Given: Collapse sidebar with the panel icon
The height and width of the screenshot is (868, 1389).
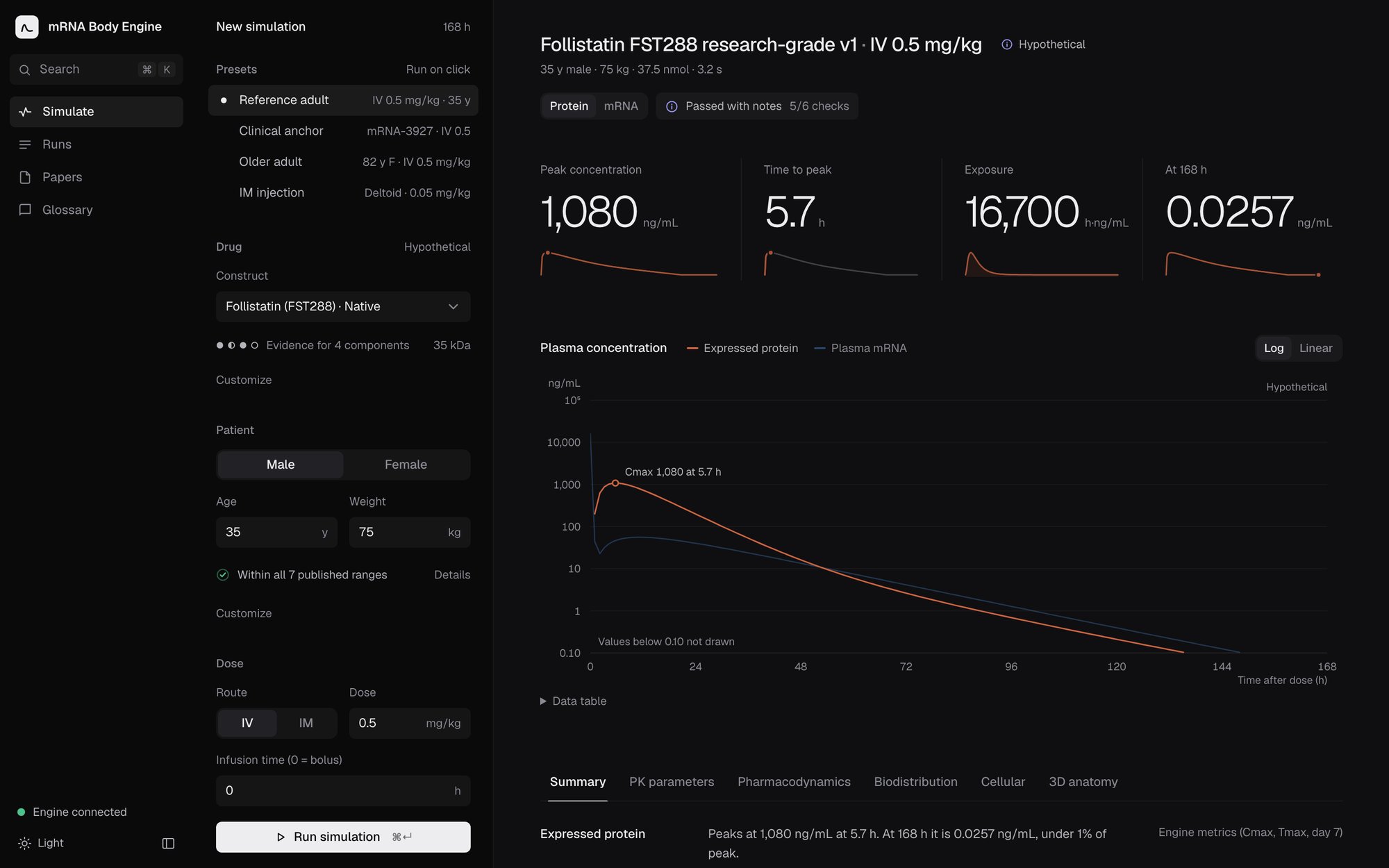Looking at the screenshot, I should (x=168, y=843).
